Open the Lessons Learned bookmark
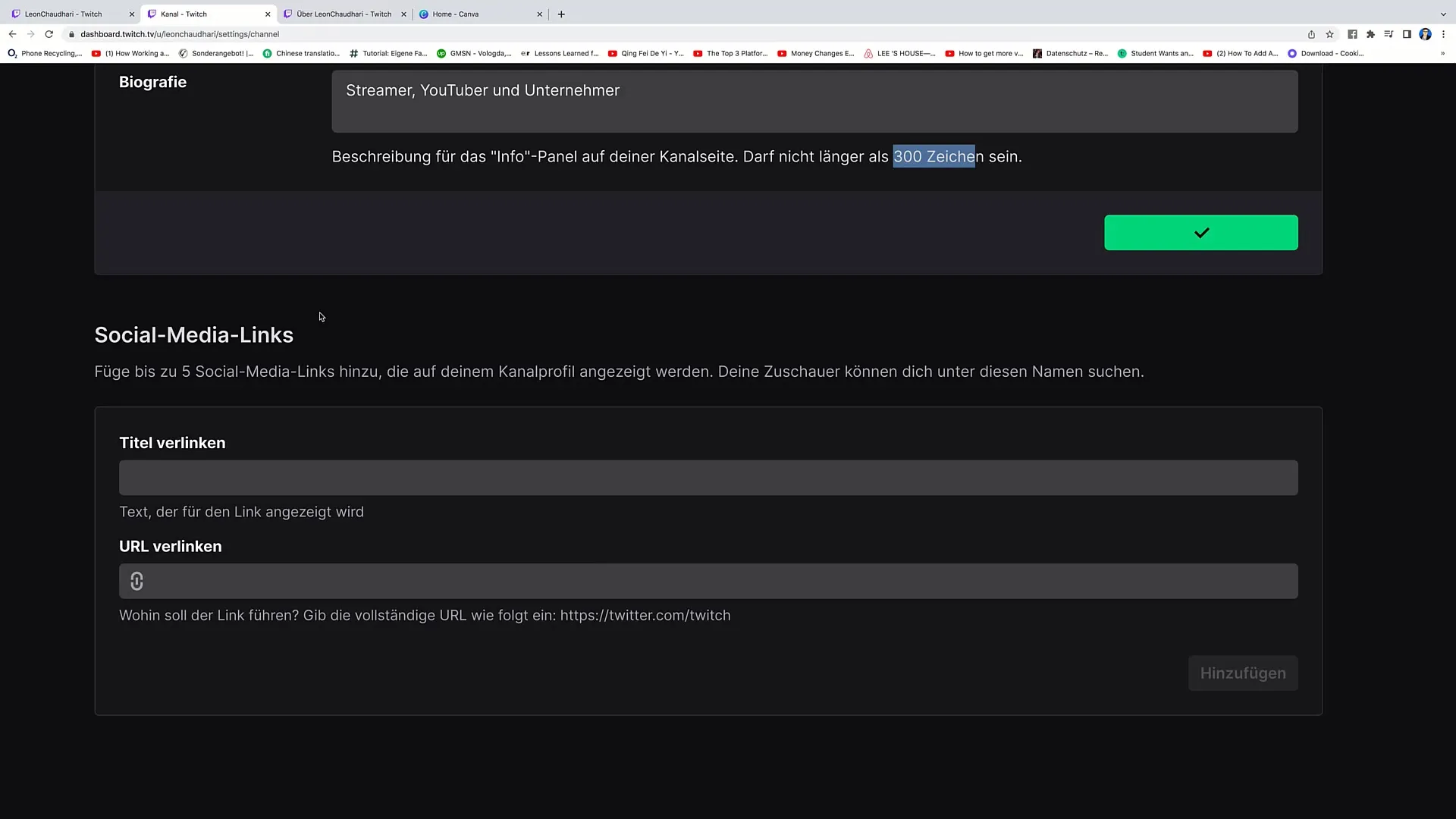The height and width of the screenshot is (819, 1456). (560, 53)
